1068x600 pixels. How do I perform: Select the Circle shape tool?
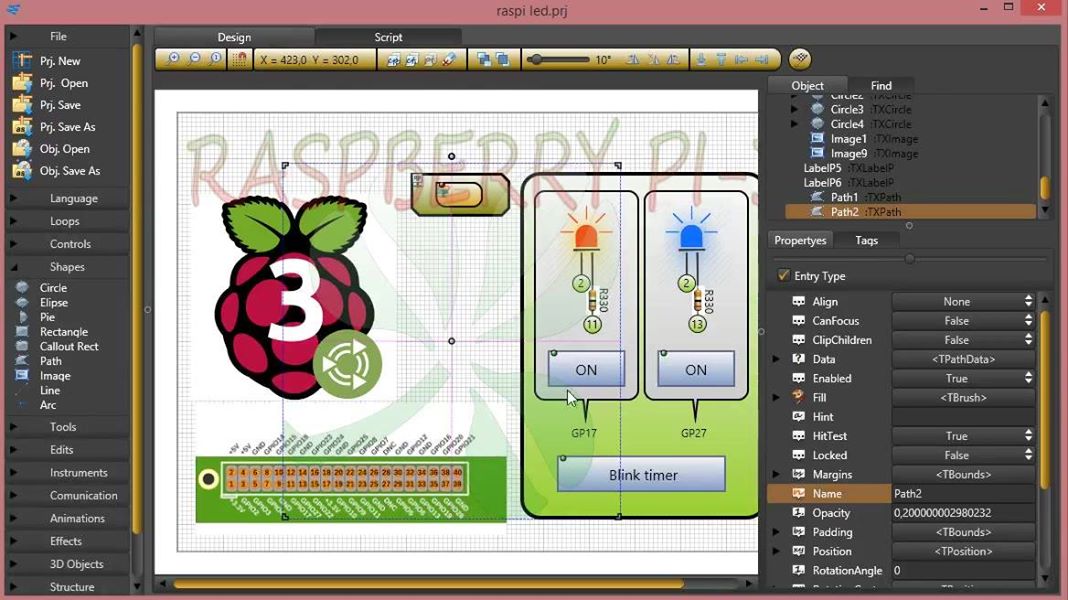pos(53,287)
